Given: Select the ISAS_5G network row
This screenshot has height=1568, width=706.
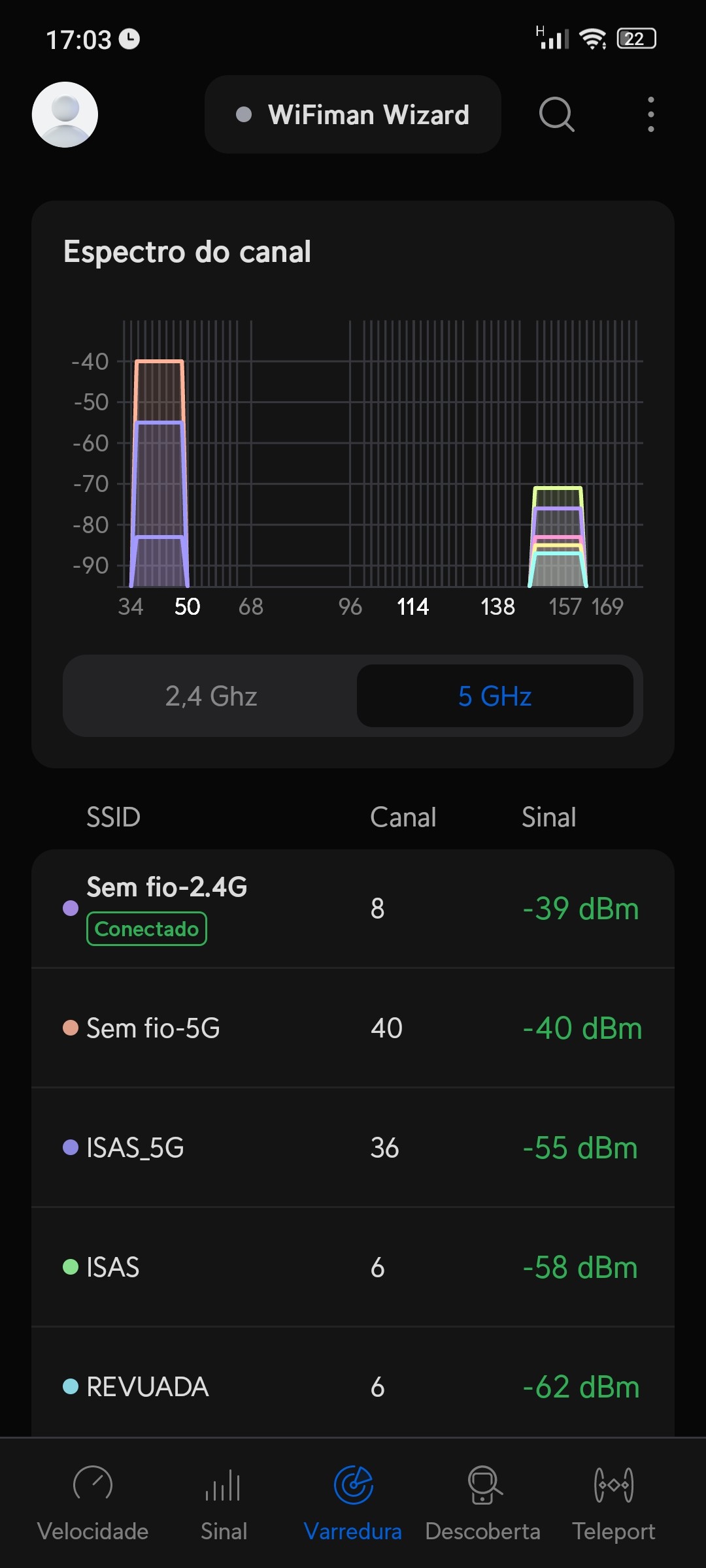Looking at the screenshot, I should point(353,1148).
